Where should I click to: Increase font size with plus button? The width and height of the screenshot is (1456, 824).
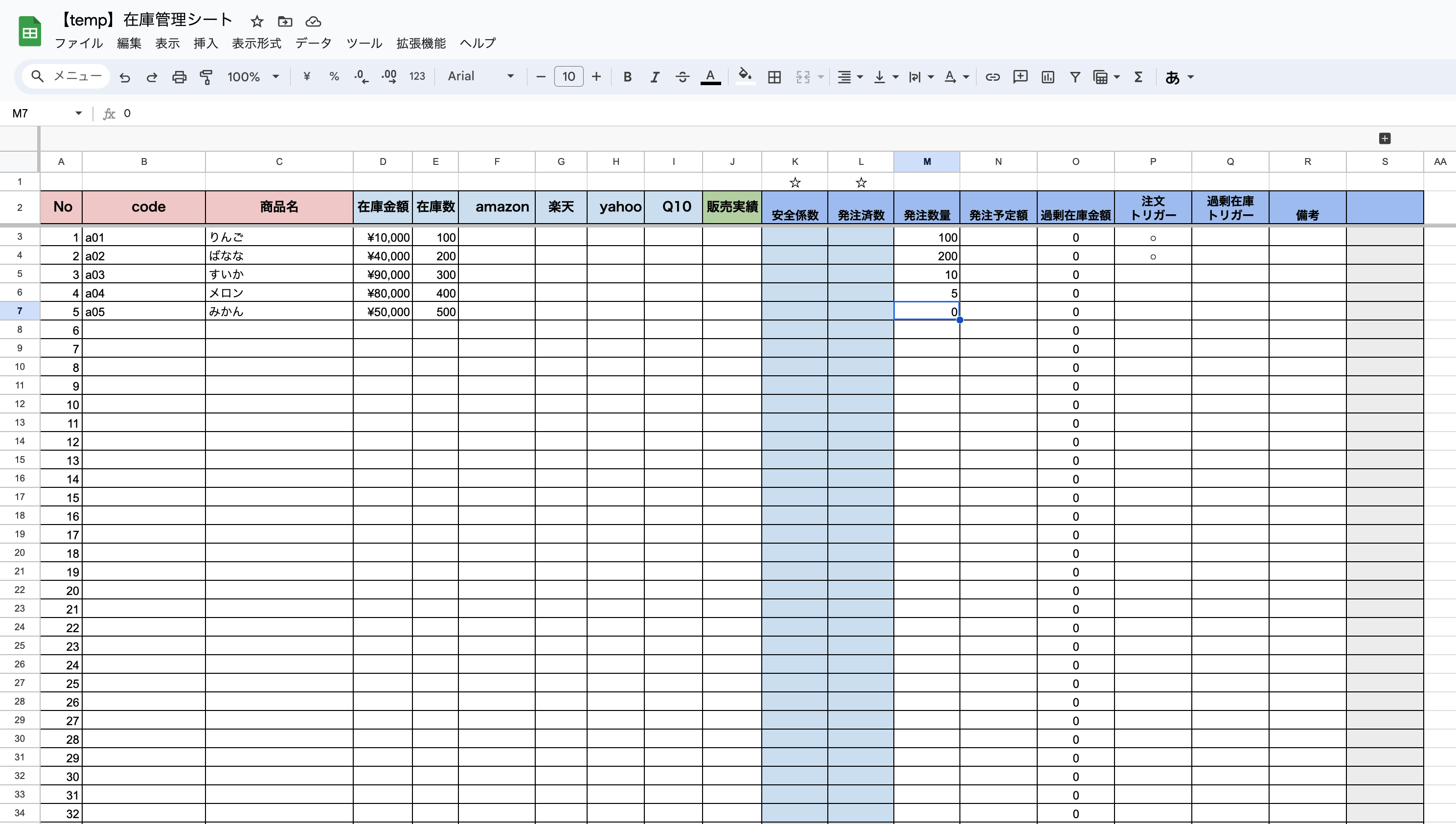pos(596,76)
